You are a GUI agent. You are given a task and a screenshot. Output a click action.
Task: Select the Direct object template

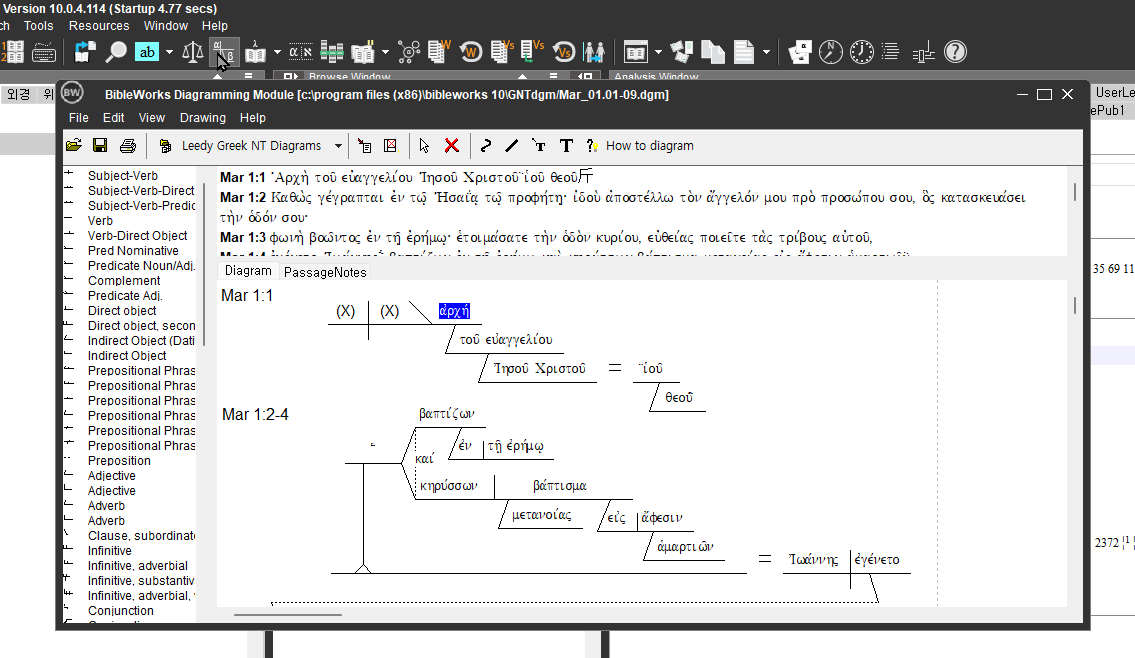pos(122,311)
